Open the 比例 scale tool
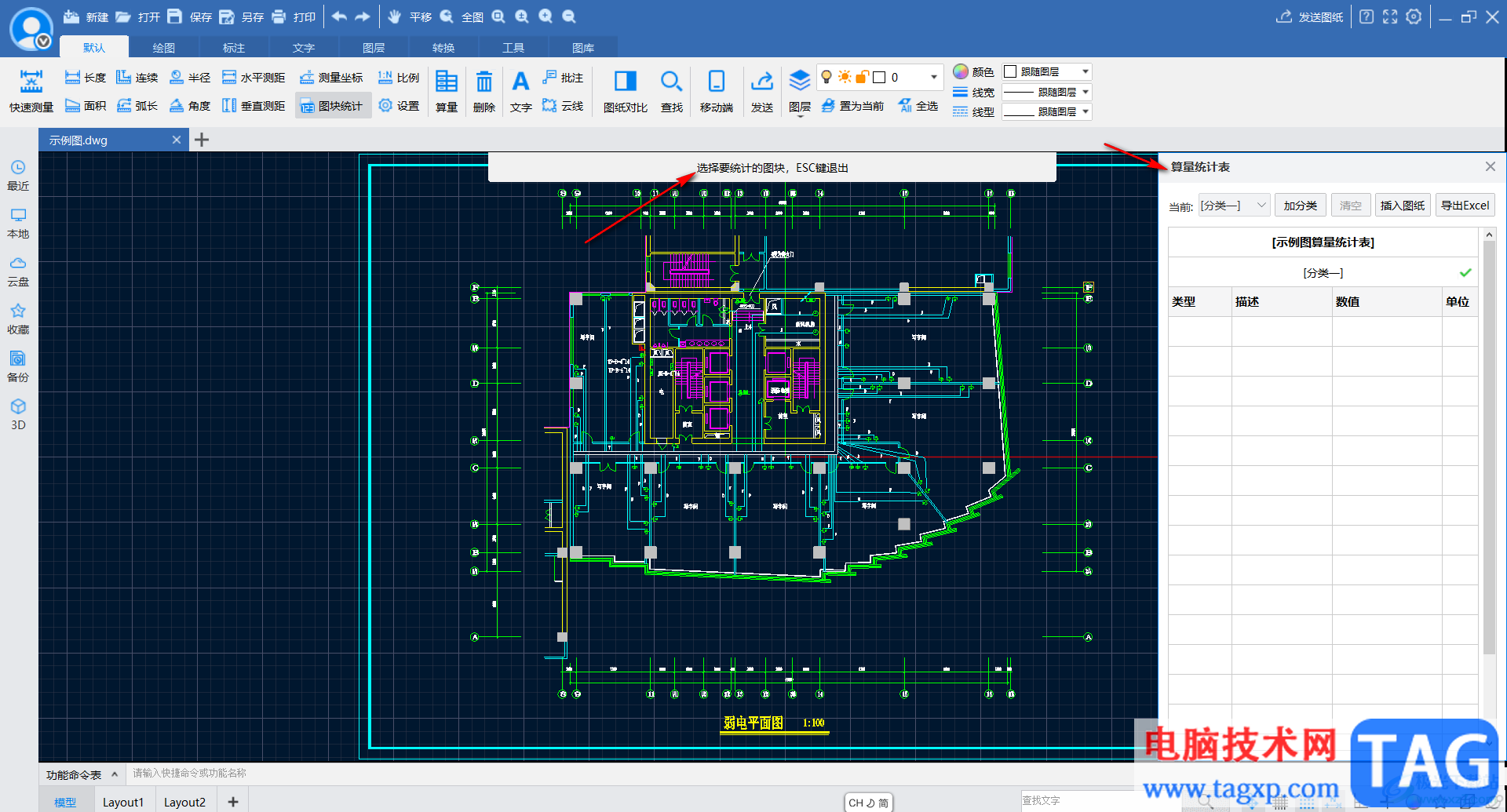 click(x=399, y=78)
